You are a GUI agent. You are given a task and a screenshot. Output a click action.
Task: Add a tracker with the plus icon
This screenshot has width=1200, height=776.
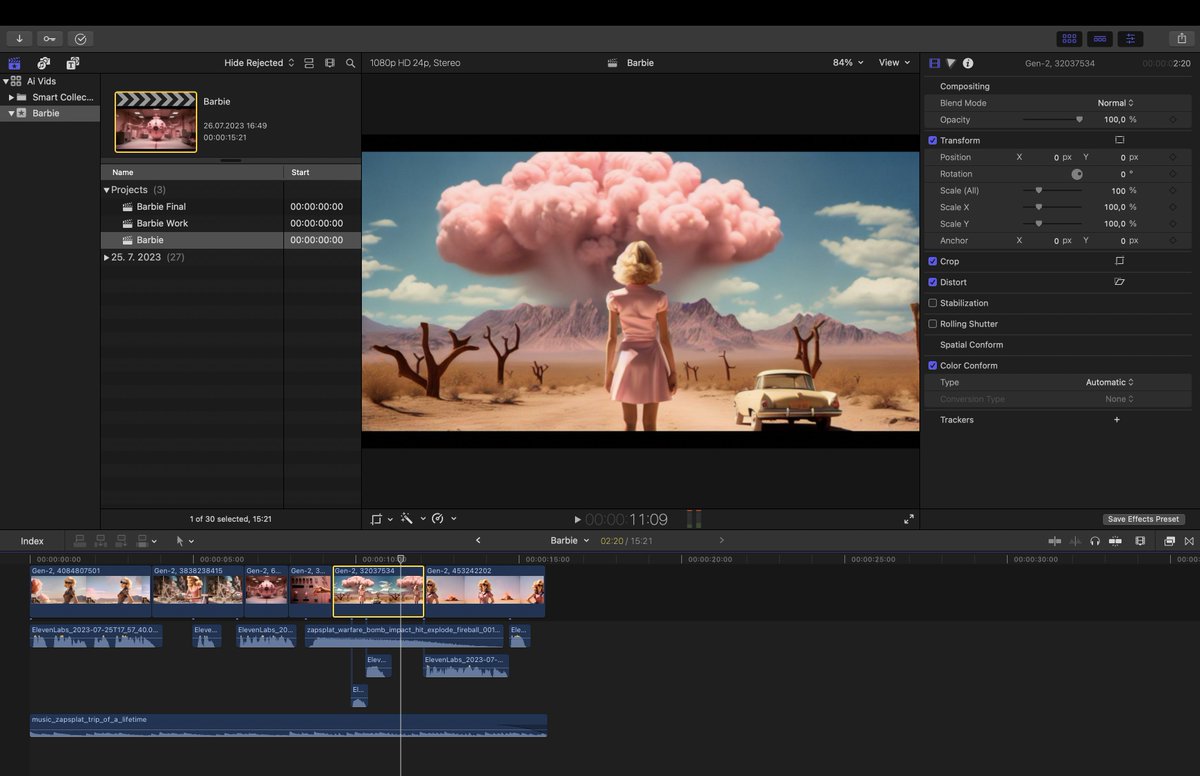tap(1117, 420)
